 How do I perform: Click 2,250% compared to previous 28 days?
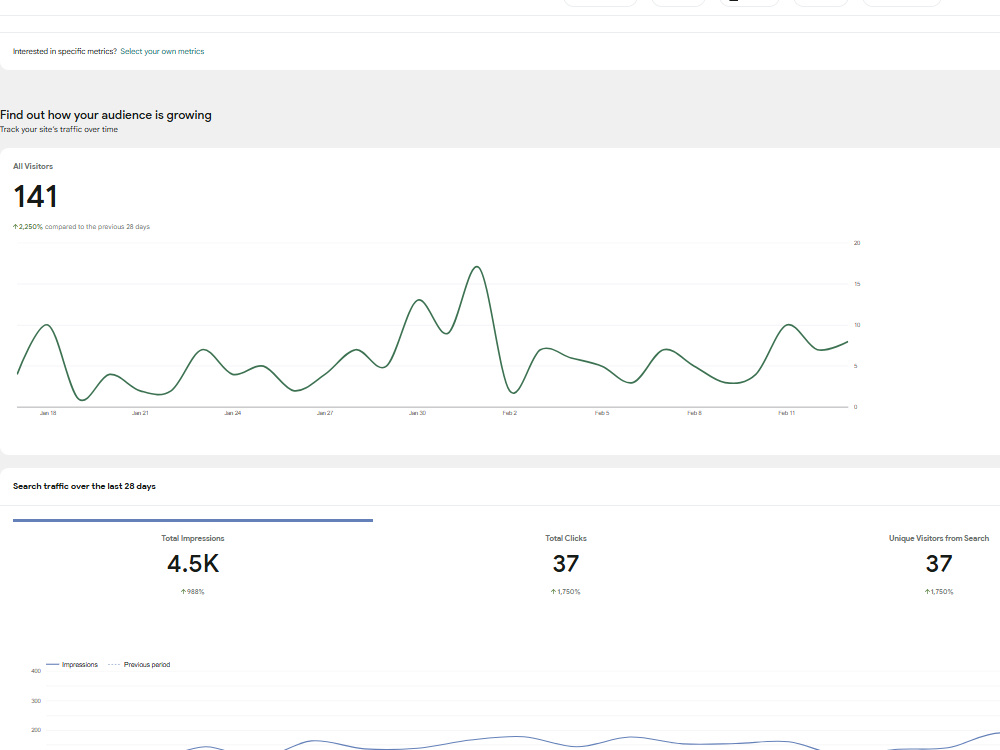[x=81, y=227]
